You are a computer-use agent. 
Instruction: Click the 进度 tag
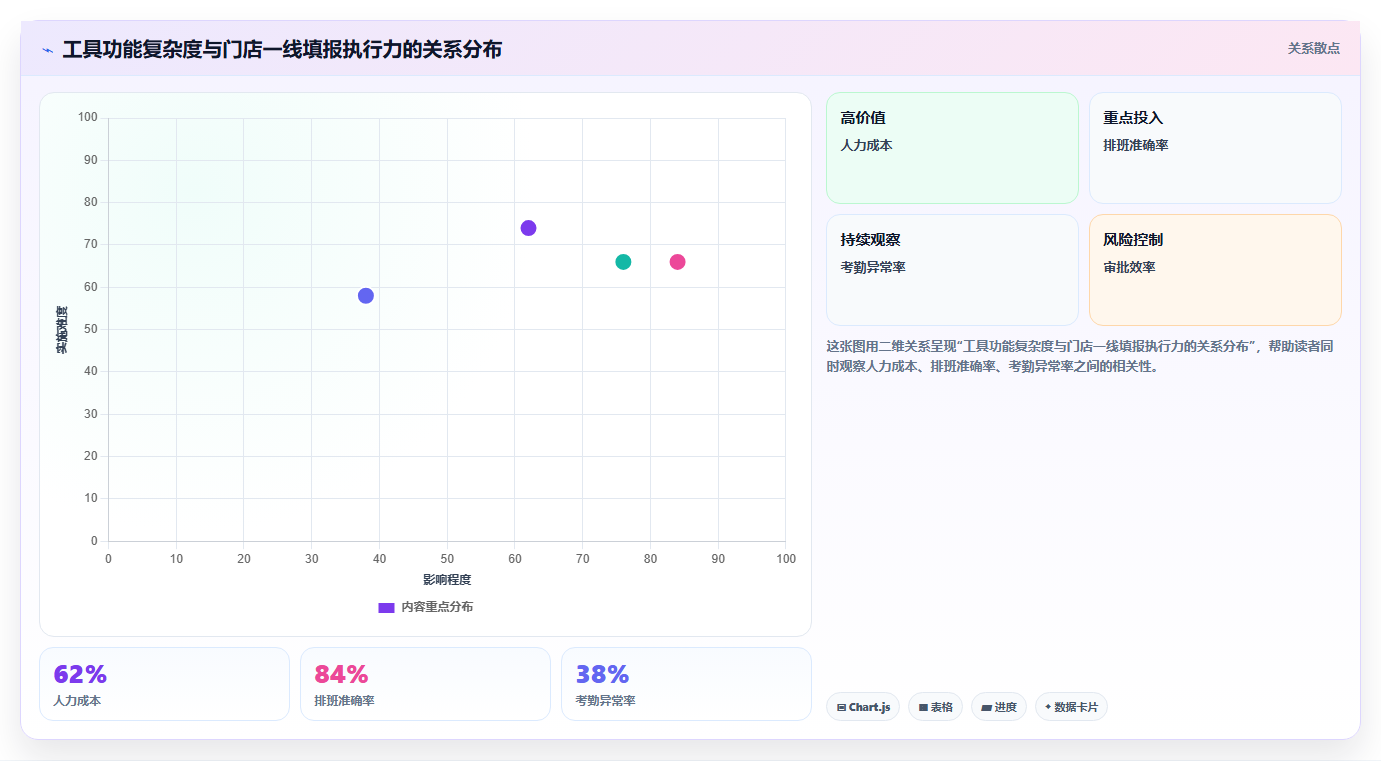pyautogui.click(x=999, y=707)
